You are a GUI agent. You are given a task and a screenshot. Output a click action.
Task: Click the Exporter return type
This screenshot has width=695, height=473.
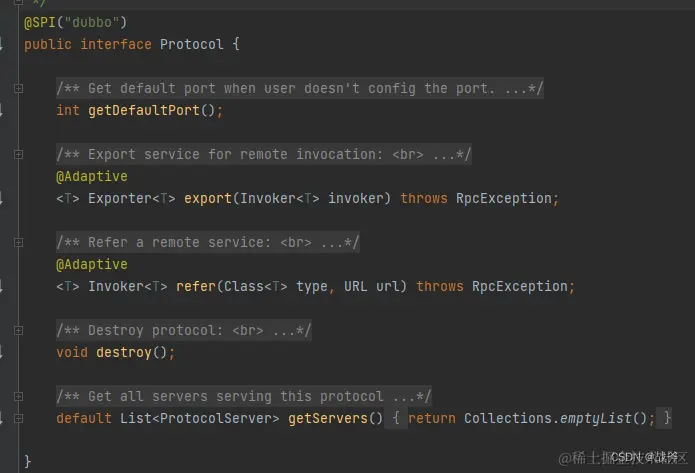pyautogui.click(x=120, y=198)
